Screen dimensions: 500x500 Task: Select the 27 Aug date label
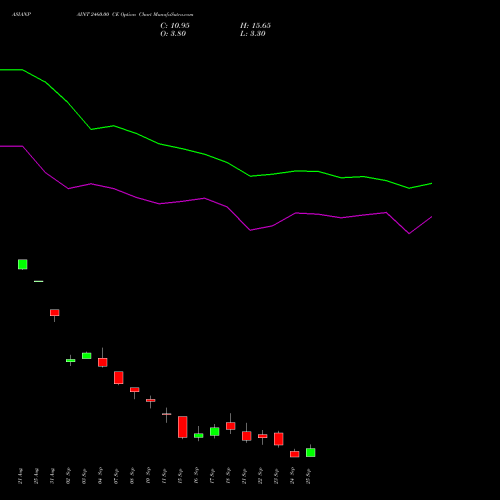point(21,476)
